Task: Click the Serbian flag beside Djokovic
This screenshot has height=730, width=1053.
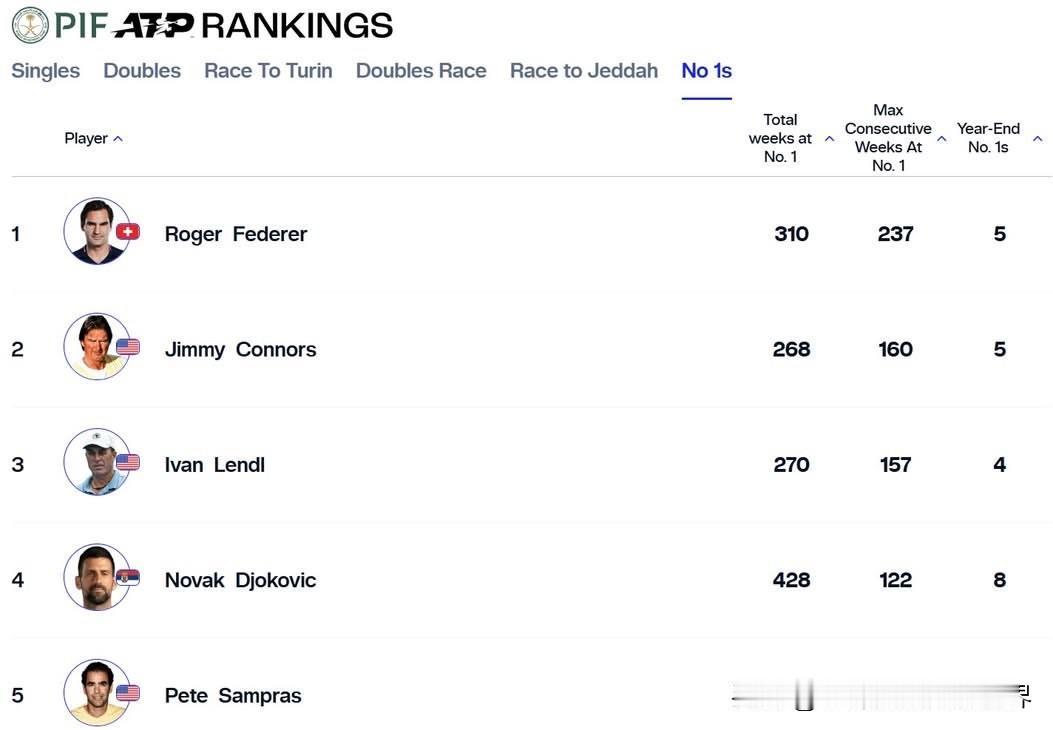Action: (127, 577)
